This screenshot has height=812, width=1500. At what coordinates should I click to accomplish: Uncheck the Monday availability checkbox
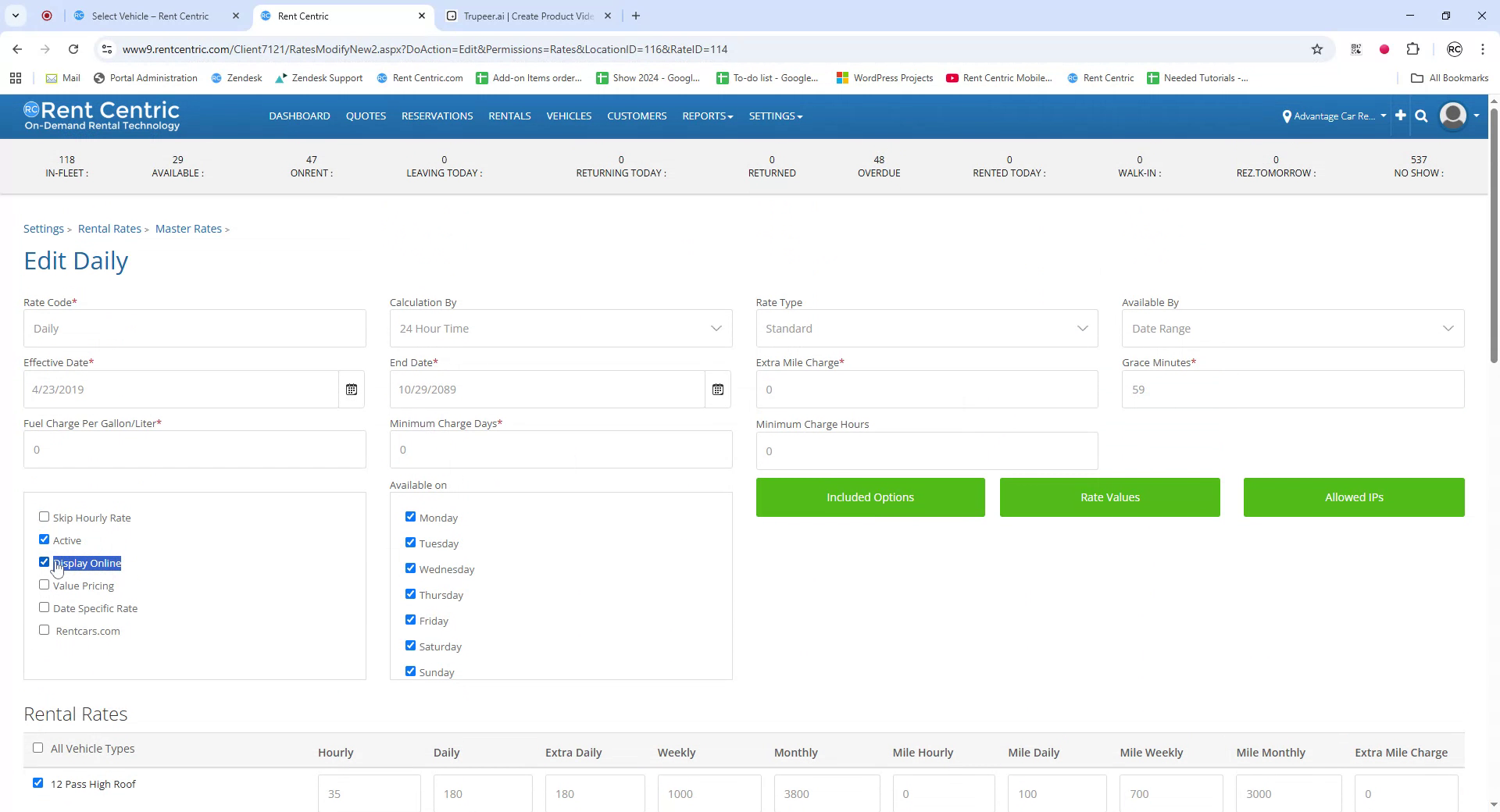pyautogui.click(x=410, y=516)
